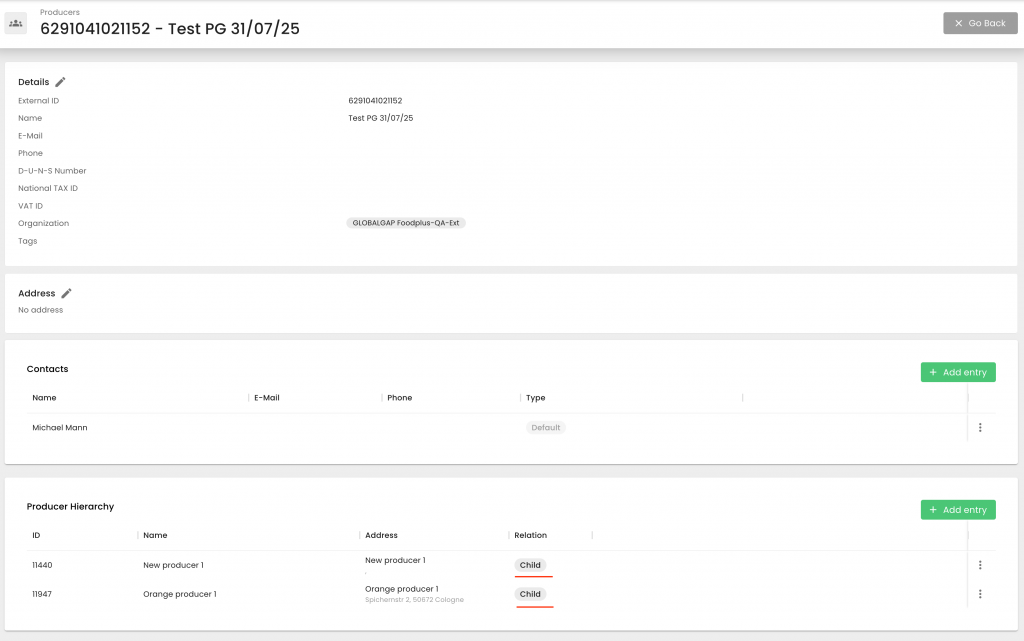
Task: Sort hierarchy by ID column header
Action: pyautogui.click(x=36, y=535)
